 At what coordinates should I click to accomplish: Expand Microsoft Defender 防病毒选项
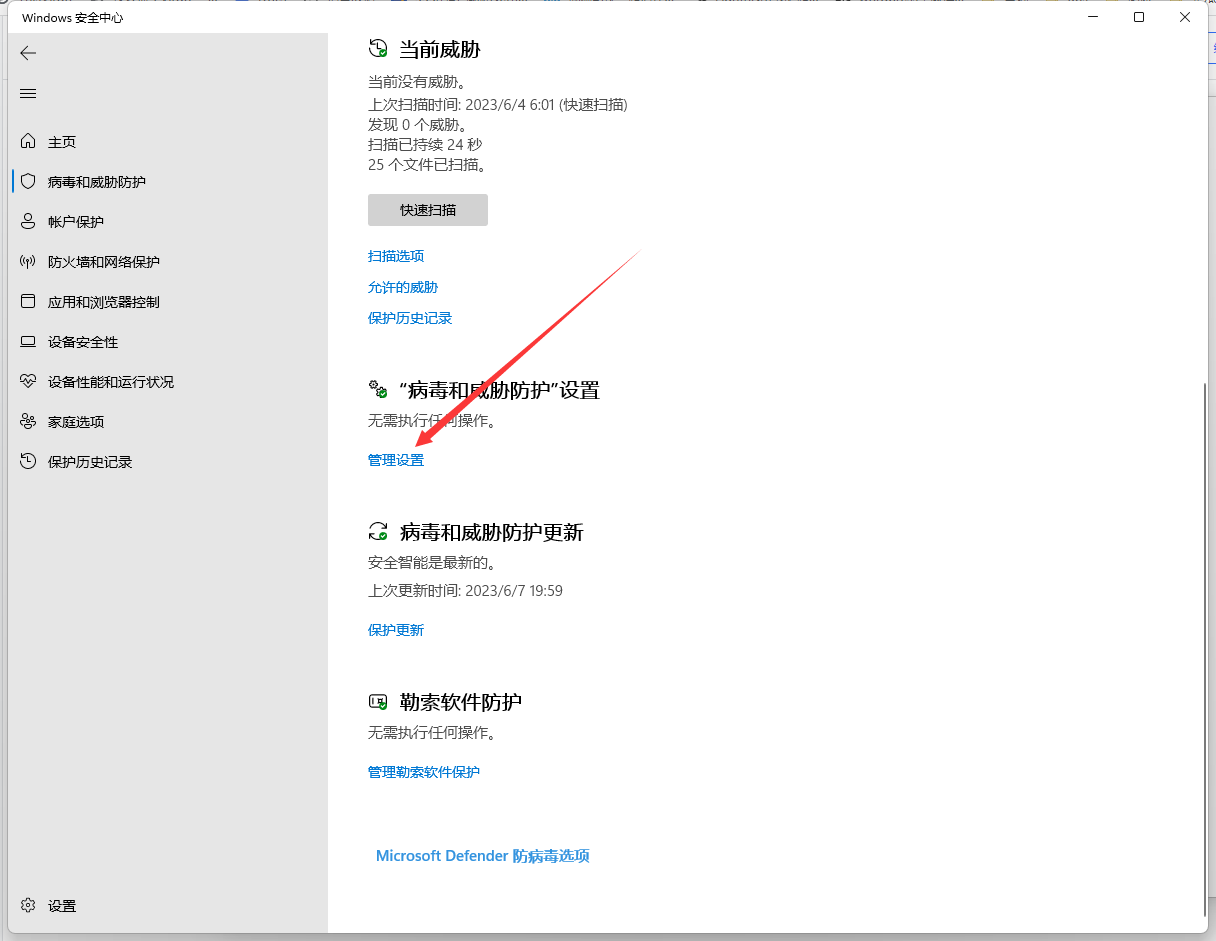pos(483,856)
